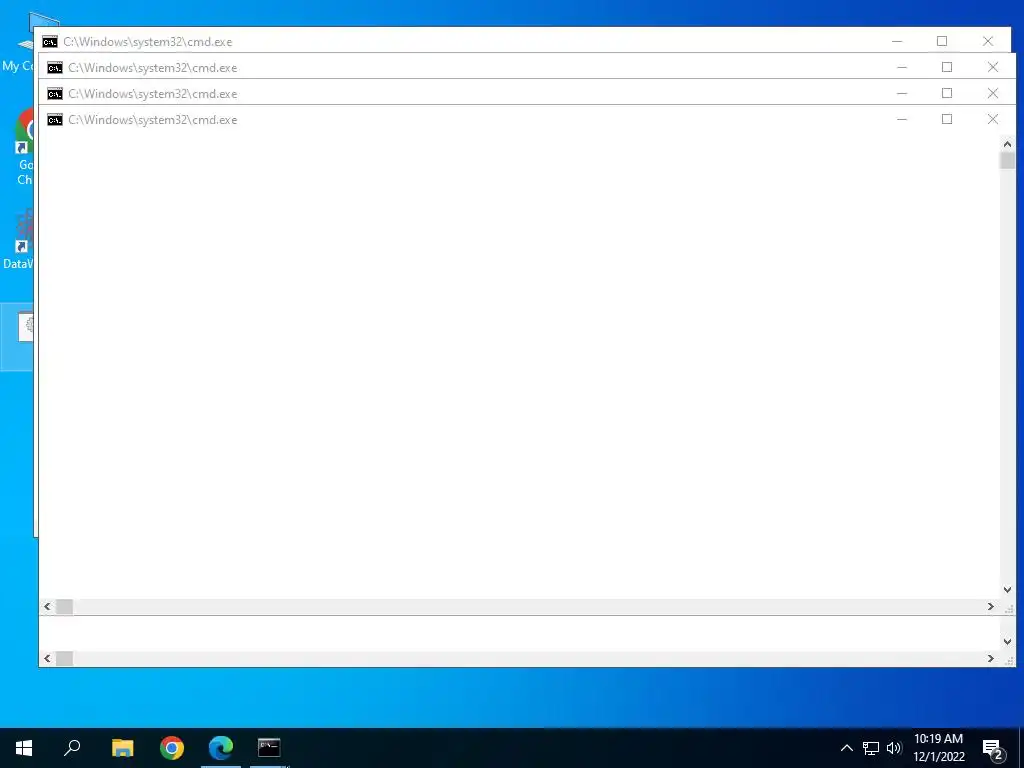Open system menu icon of third cmd window
Image resolution: width=1024 pixels, height=768 pixels.
click(55, 94)
